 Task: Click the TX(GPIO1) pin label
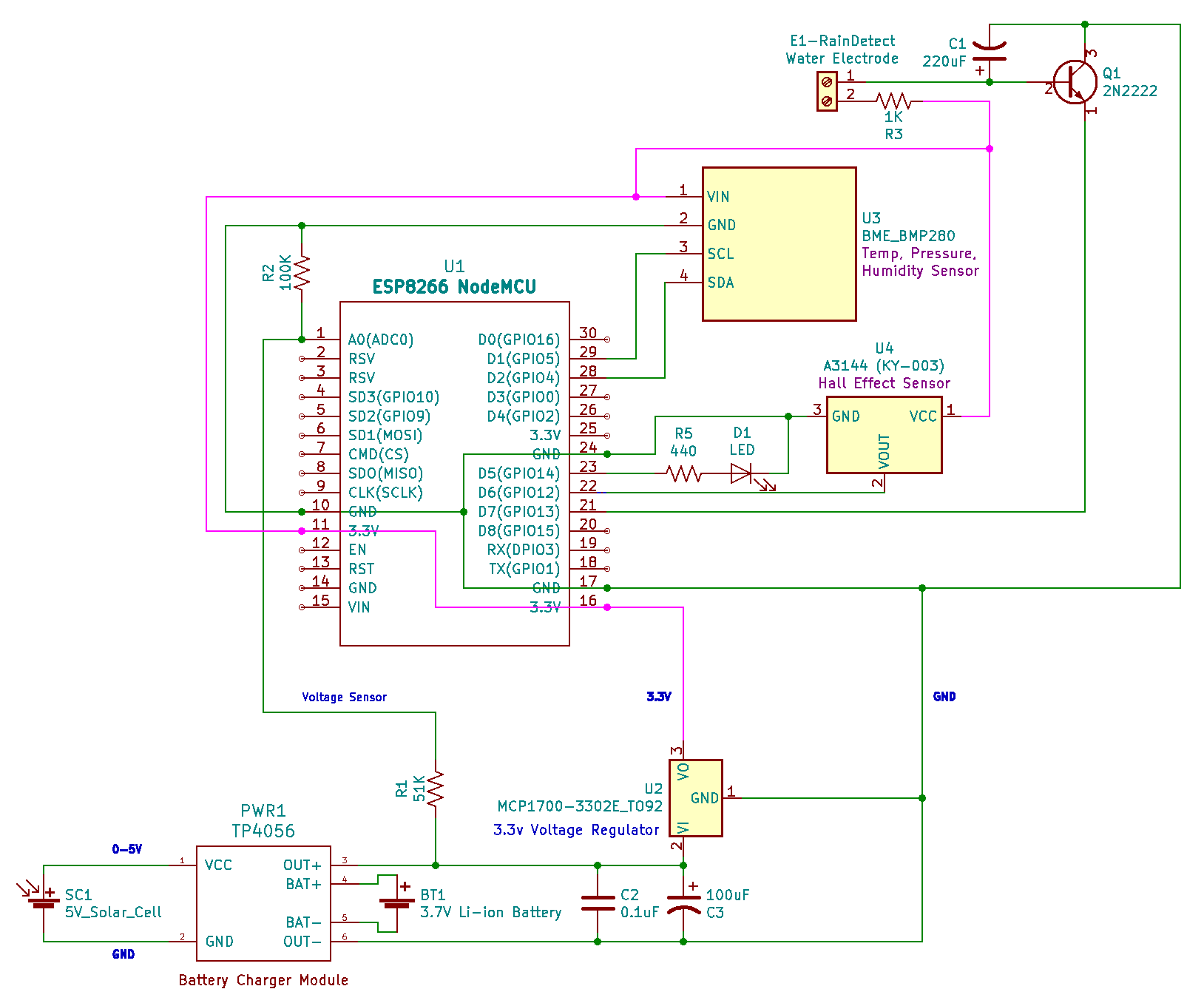tap(524, 569)
